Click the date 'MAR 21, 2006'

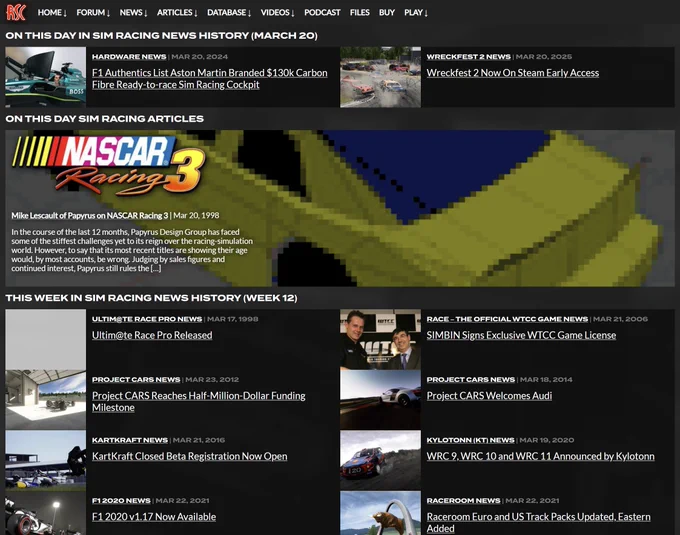tap(620, 319)
